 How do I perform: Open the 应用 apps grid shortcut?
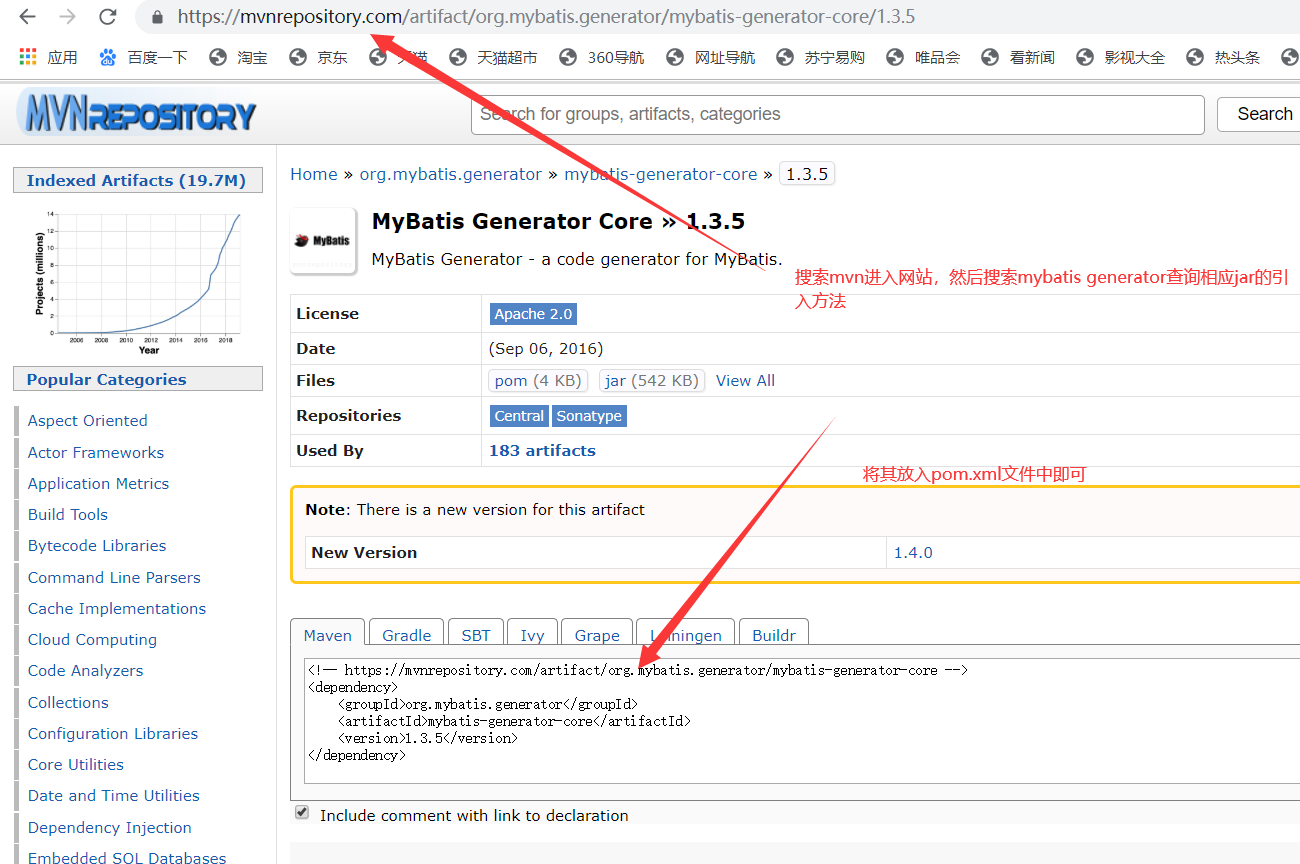pos(48,57)
